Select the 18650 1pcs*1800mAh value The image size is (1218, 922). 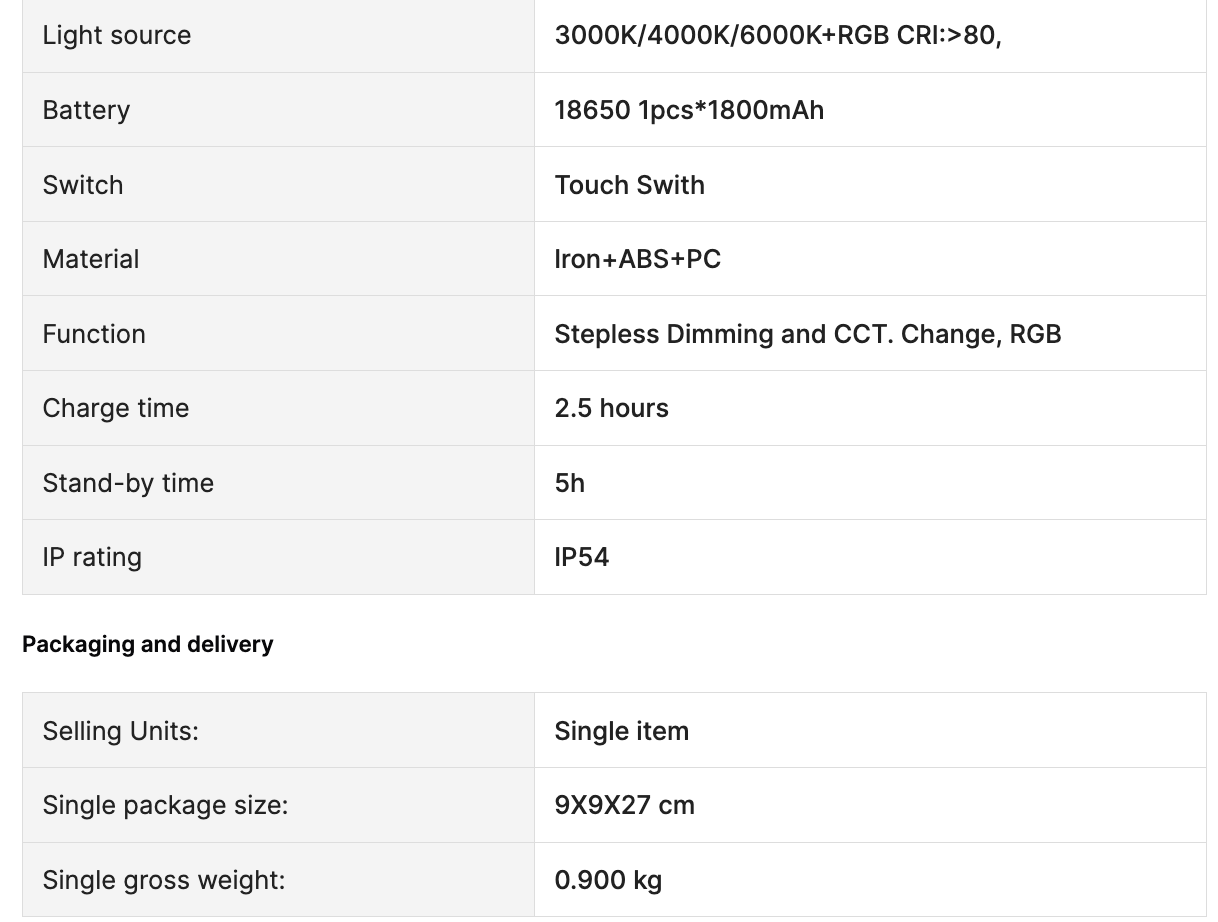pyautogui.click(x=689, y=110)
